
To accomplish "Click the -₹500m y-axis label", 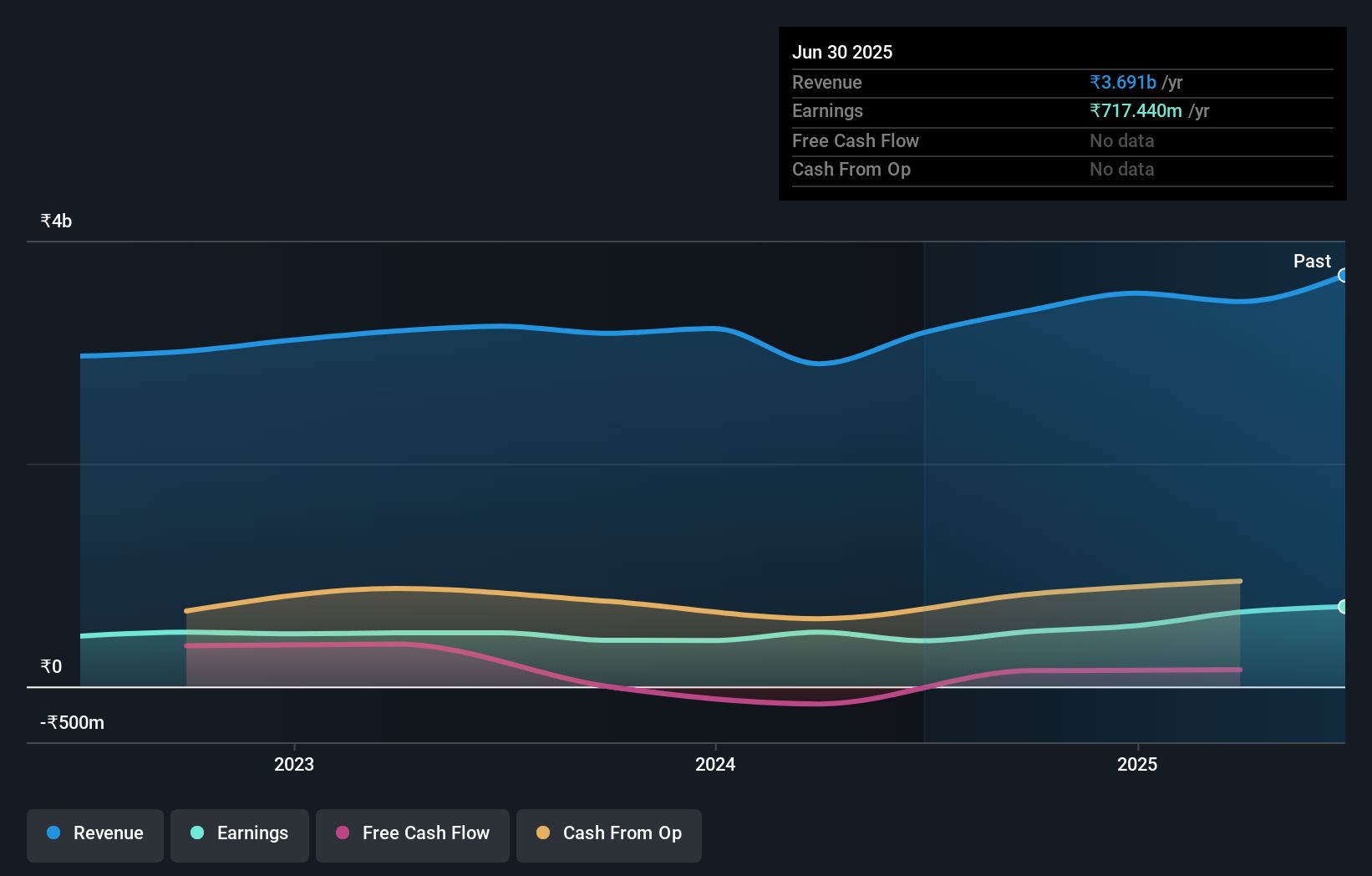I will click(73, 722).
